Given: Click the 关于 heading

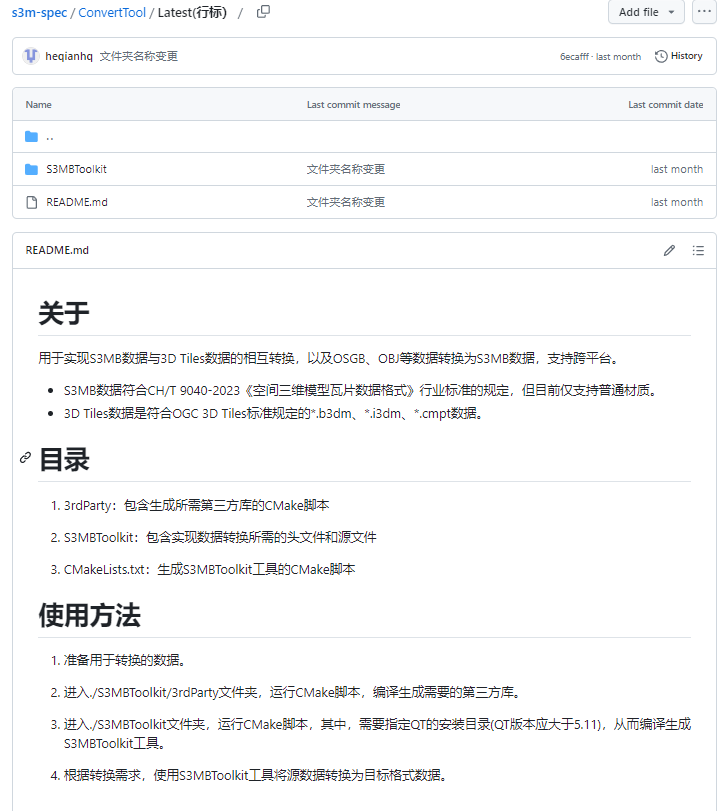Looking at the screenshot, I should click(x=64, y=313).
